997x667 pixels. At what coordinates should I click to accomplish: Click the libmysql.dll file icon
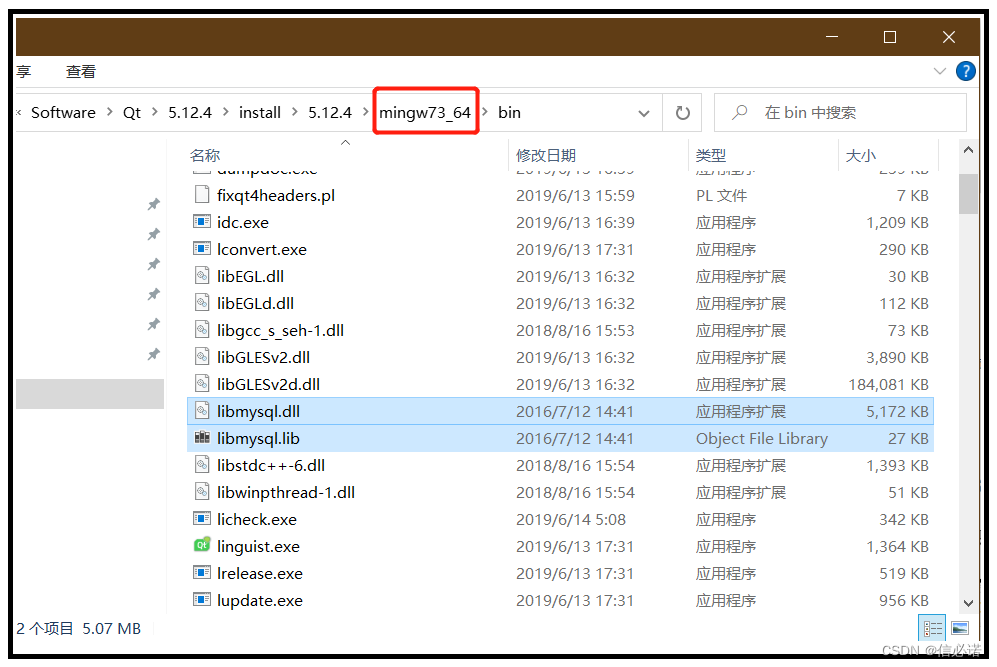click(202, 411)
